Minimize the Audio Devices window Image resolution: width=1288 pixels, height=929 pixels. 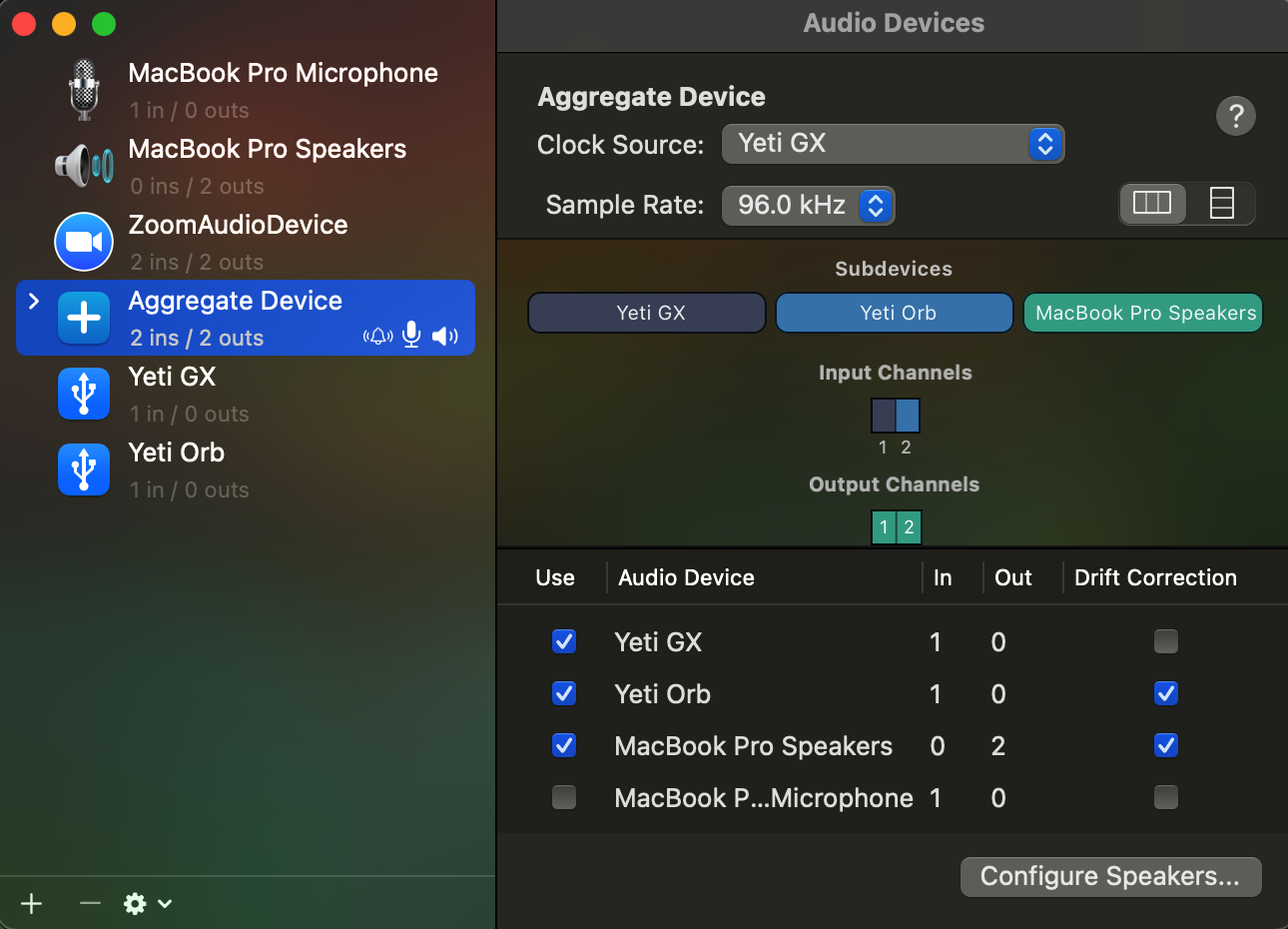[64, 24]
